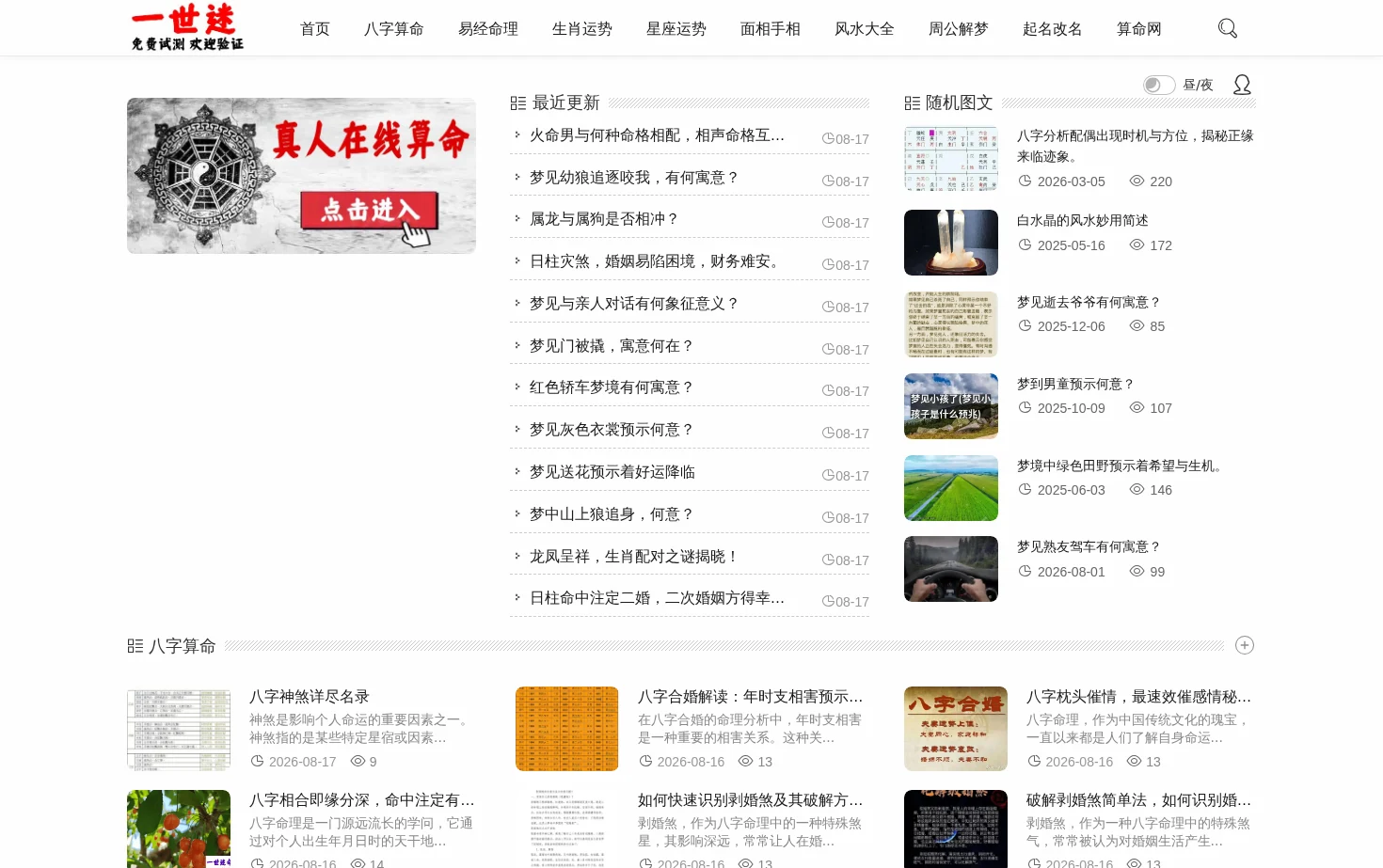The image size is (1383, 868).
Task: Open 梦到男童预示何意？ article title
Action: pyautogui.click(x=1076, y=385)
